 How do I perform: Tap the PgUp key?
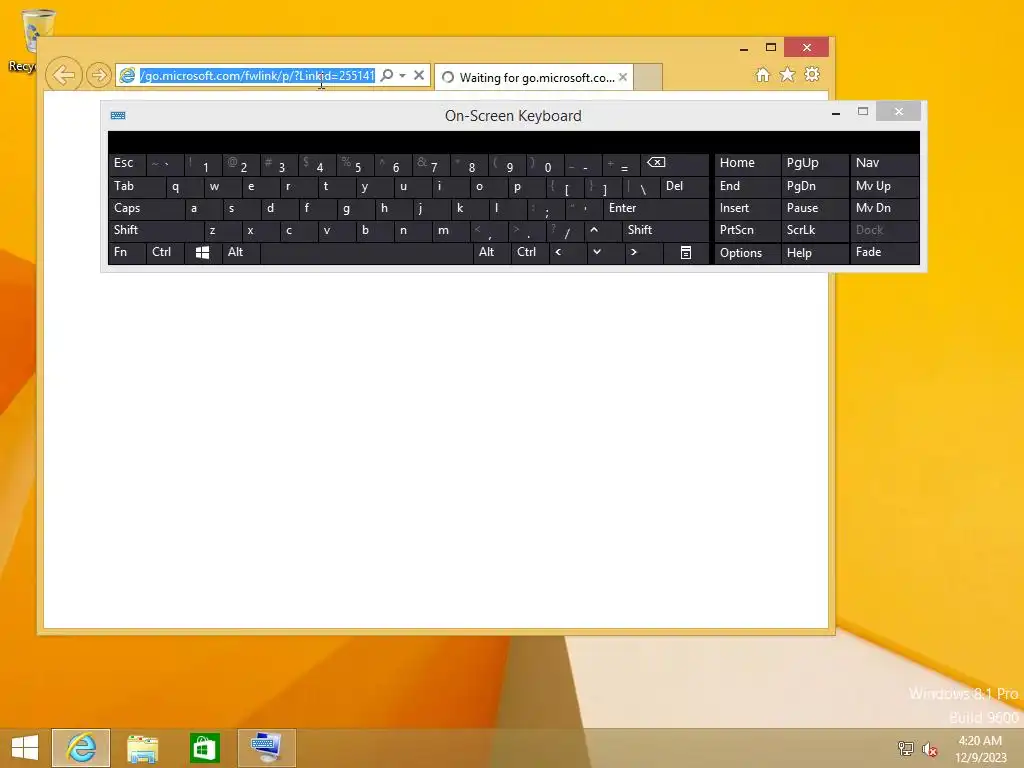[814, 163]
